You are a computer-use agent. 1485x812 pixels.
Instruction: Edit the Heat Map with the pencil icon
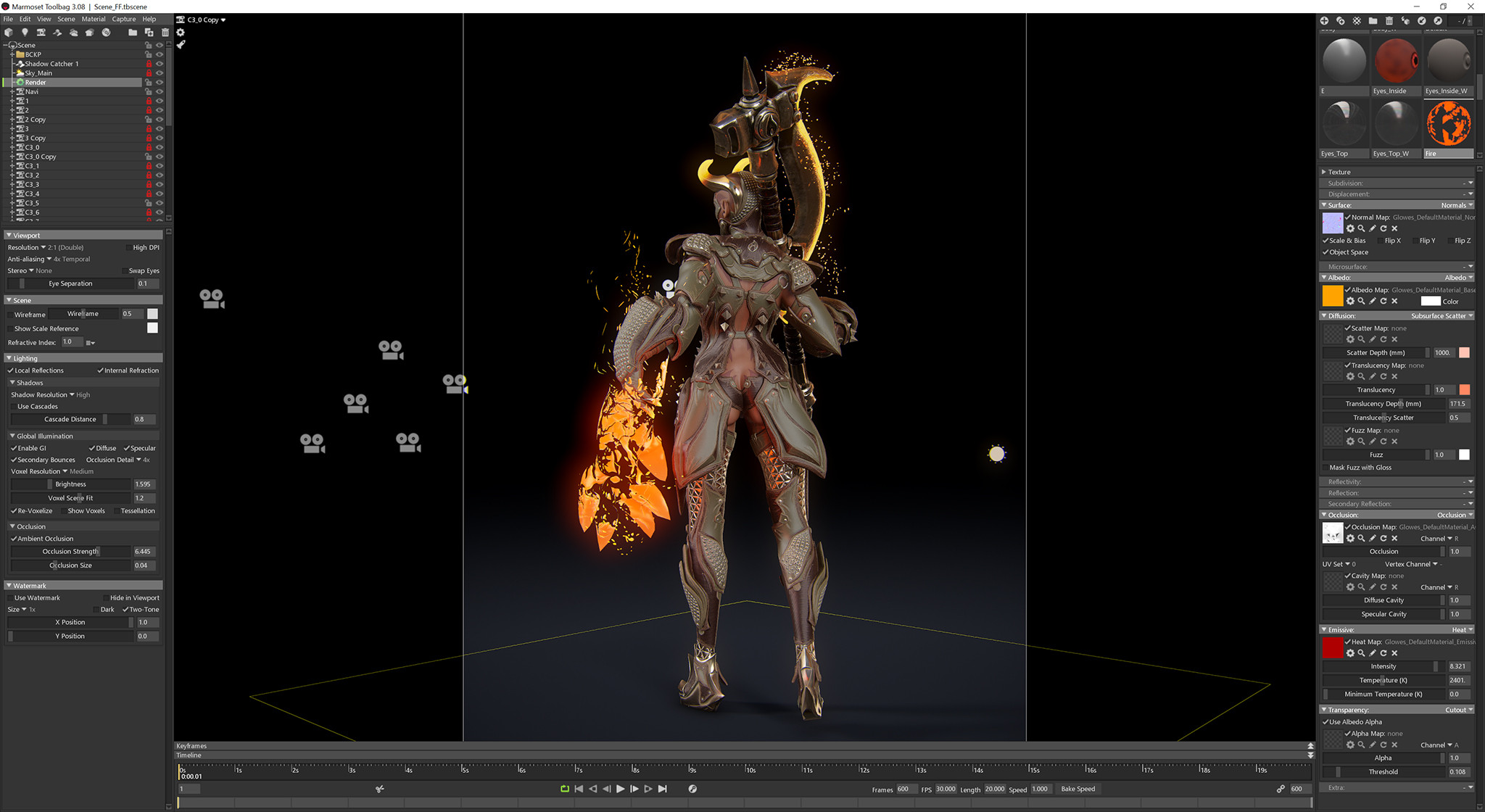[x=1373, y=653]
